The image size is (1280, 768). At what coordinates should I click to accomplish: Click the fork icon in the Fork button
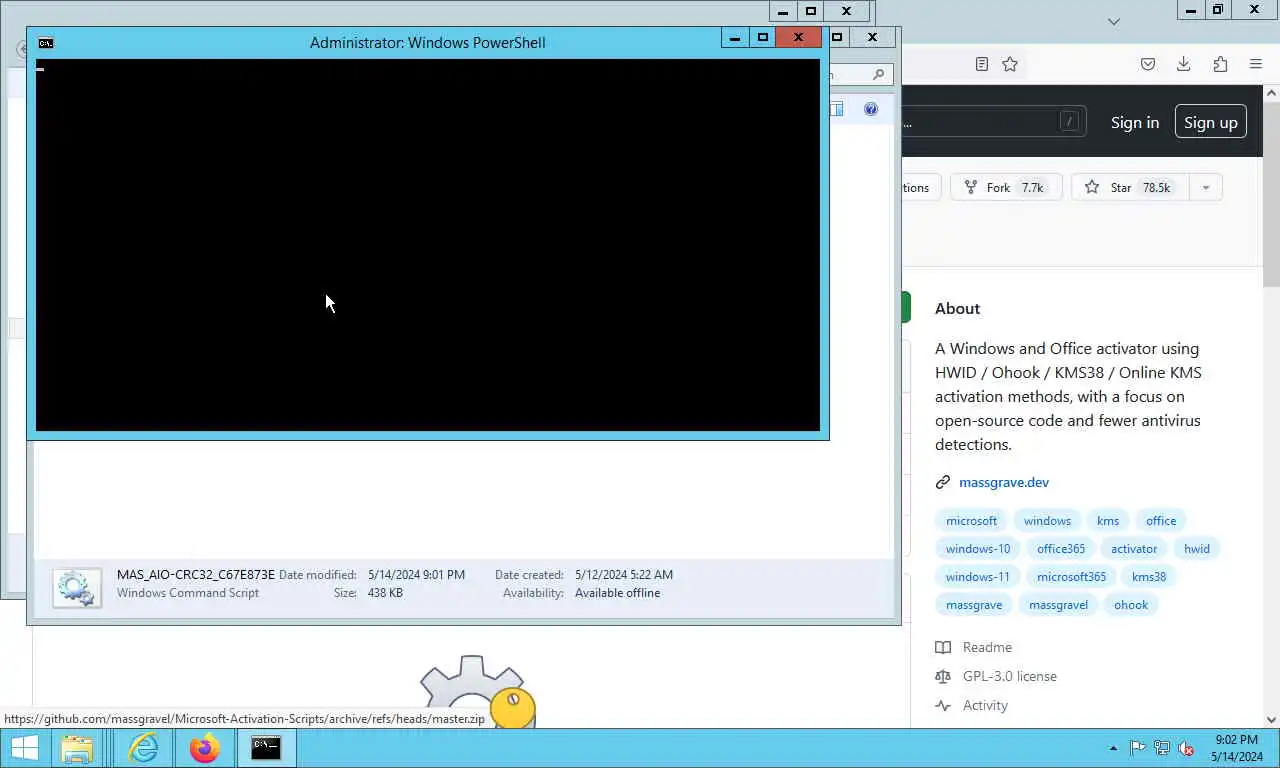click(x=970, y=187)
